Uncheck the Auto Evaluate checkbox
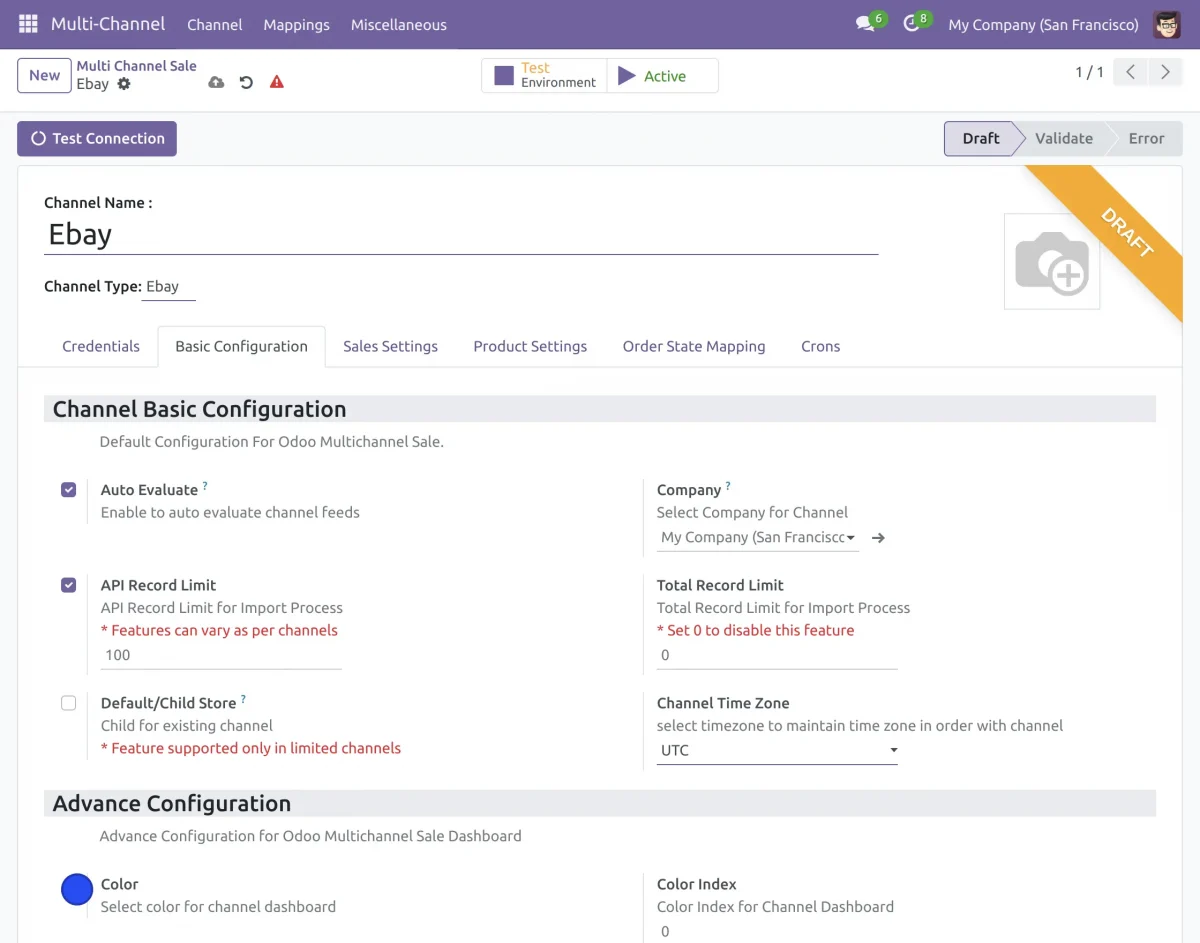The width and height of the screenshot is (1200, 943). (x=69, y=490)
